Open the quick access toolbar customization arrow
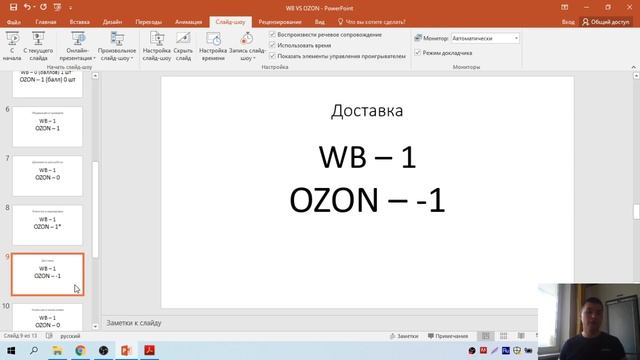 coord(70,8)
